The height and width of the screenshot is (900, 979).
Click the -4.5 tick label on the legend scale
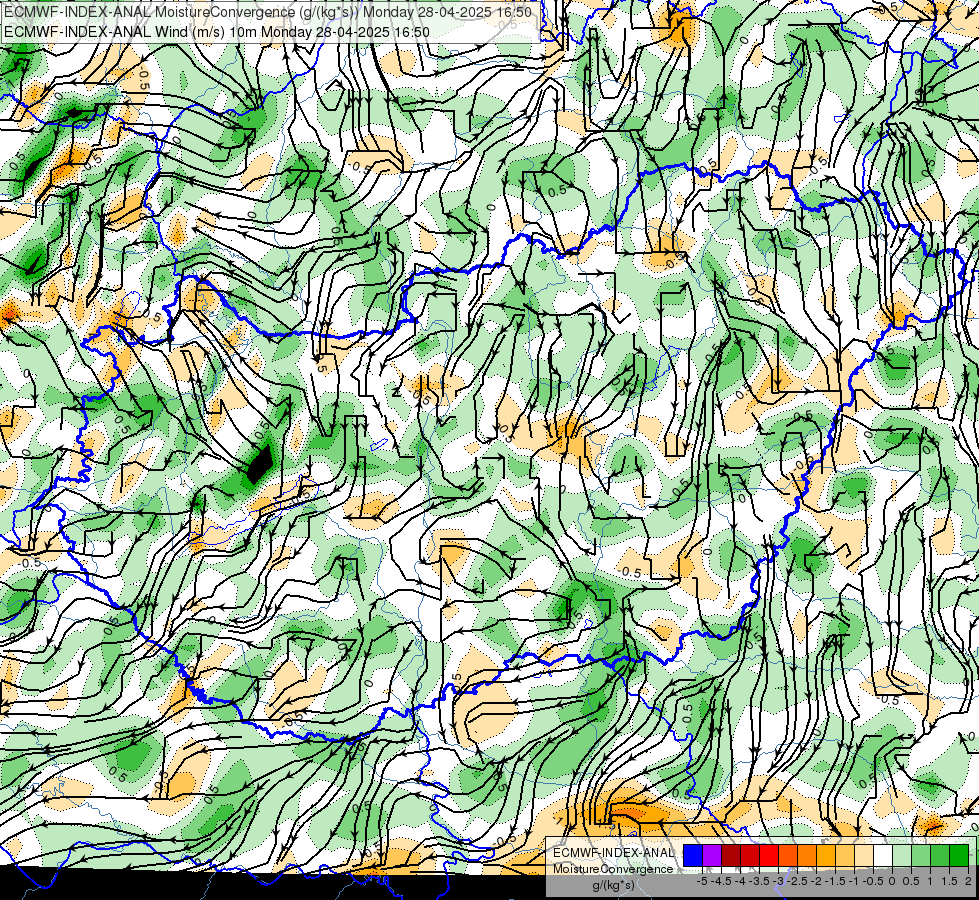click(722, 881)
